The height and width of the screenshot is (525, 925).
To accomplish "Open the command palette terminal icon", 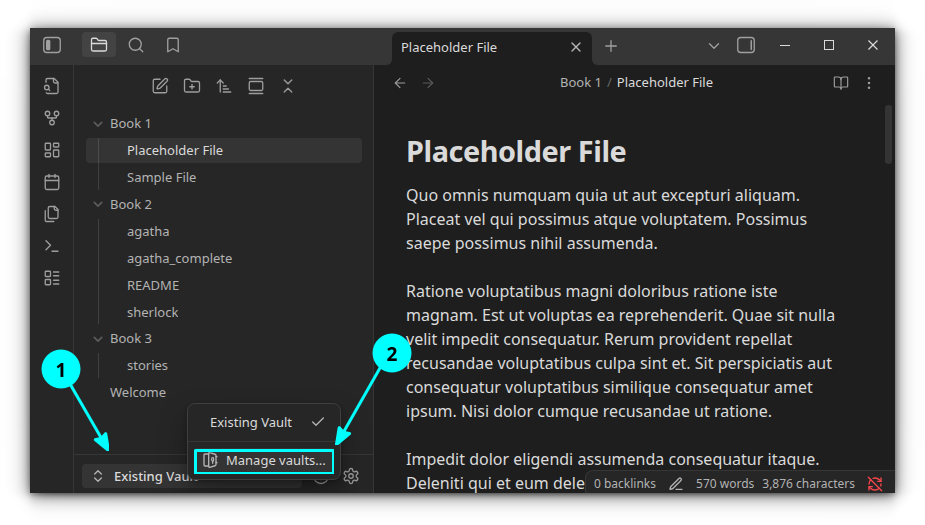I will click(x=52, y=246).
